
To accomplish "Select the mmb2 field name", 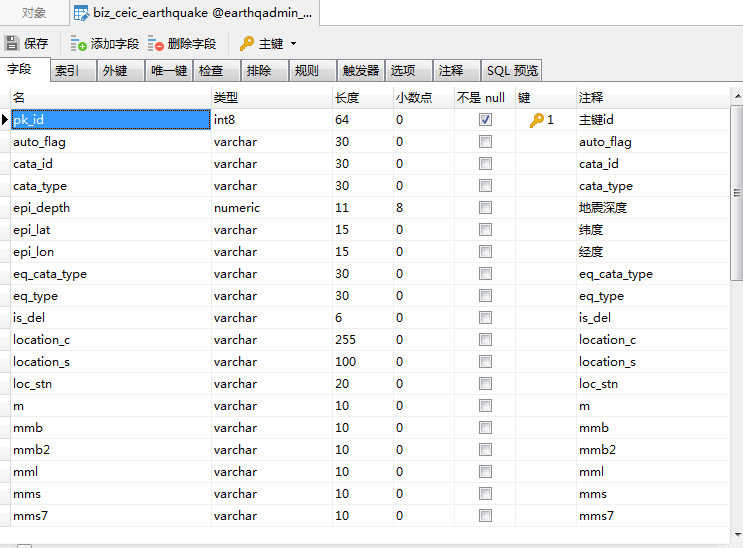I will [31, 449].
